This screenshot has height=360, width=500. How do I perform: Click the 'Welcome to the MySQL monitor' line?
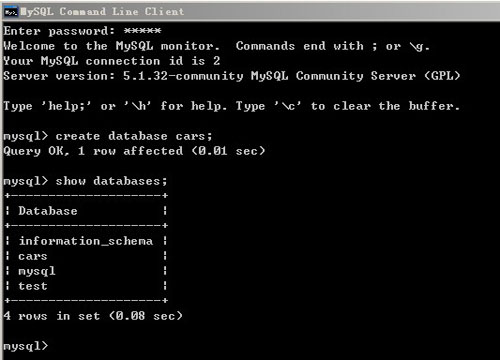pos(111,46)
